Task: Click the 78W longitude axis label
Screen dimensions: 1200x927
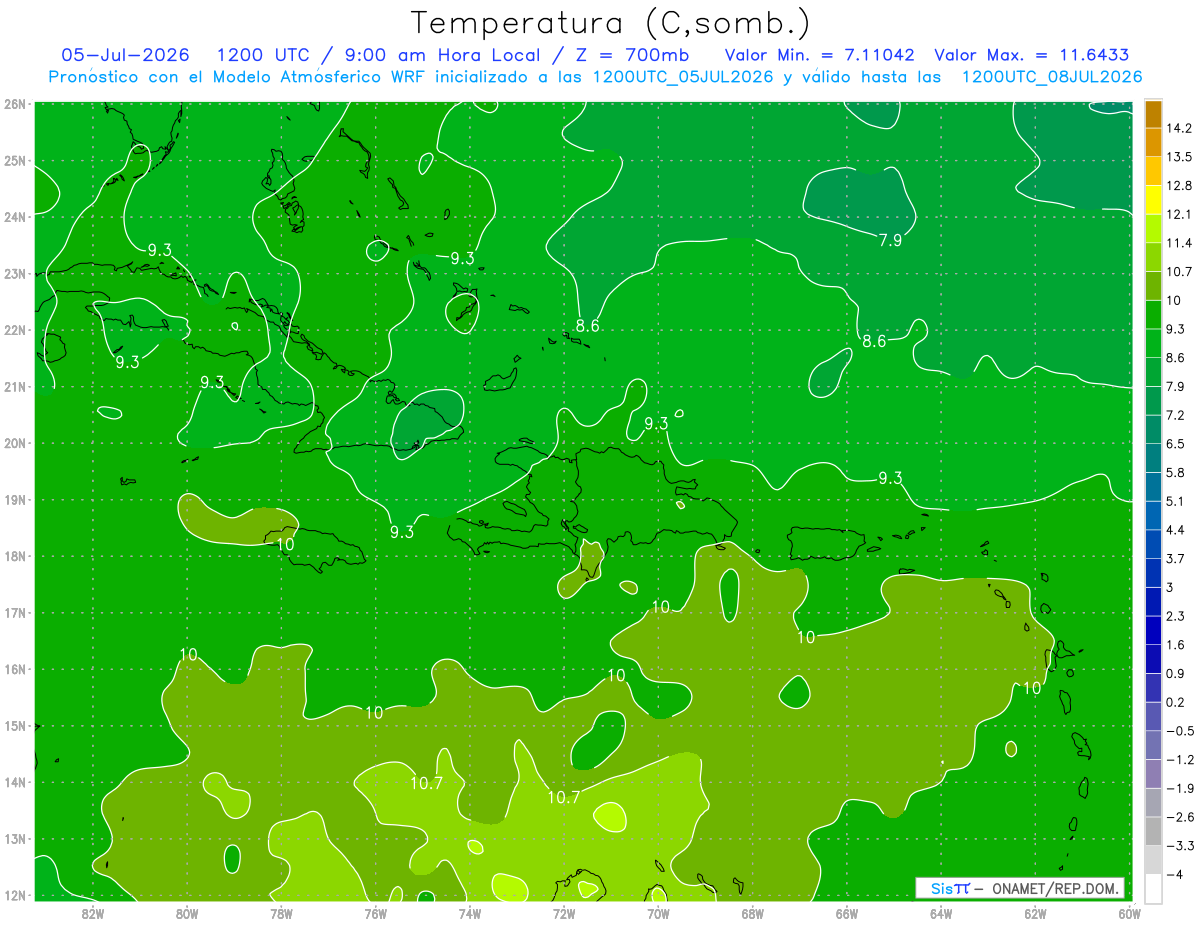Action: (281, 913)
